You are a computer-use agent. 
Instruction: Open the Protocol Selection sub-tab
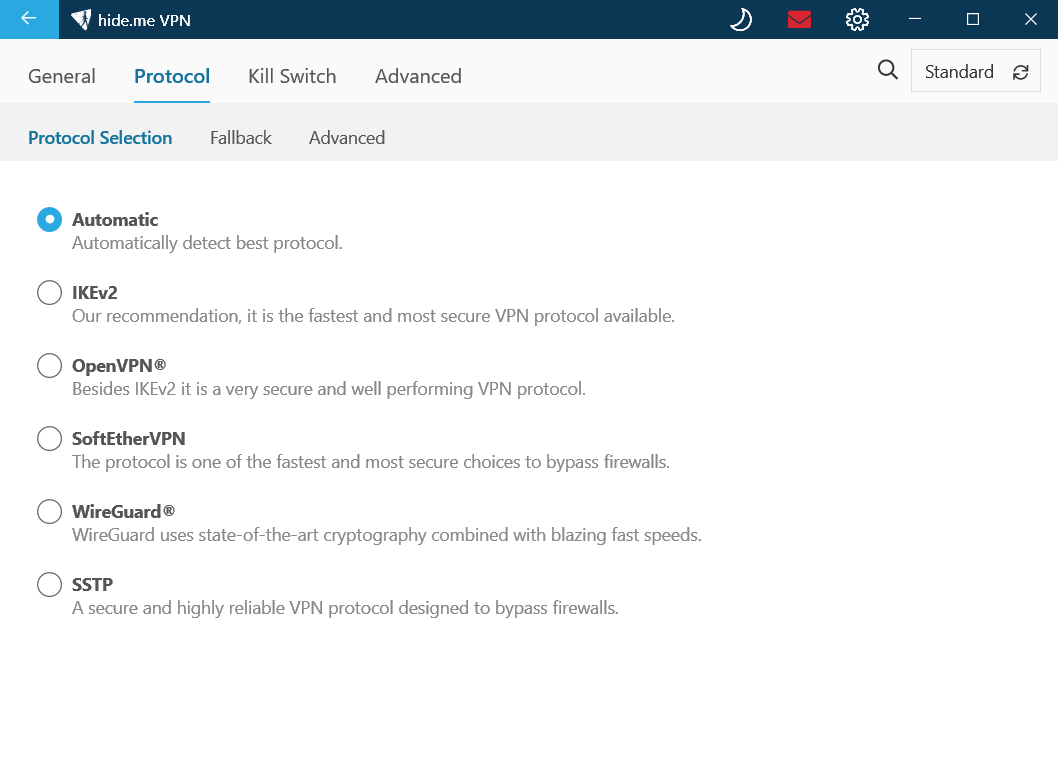100,138
